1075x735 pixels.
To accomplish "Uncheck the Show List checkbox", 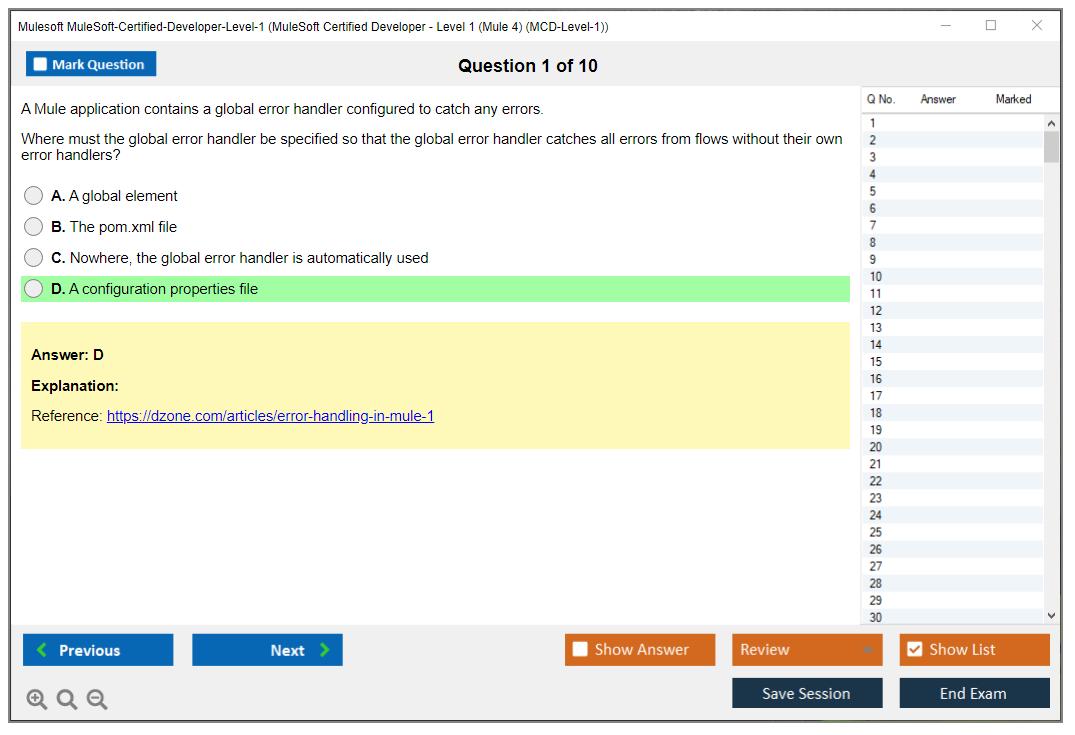I will [x=914, y=650].
